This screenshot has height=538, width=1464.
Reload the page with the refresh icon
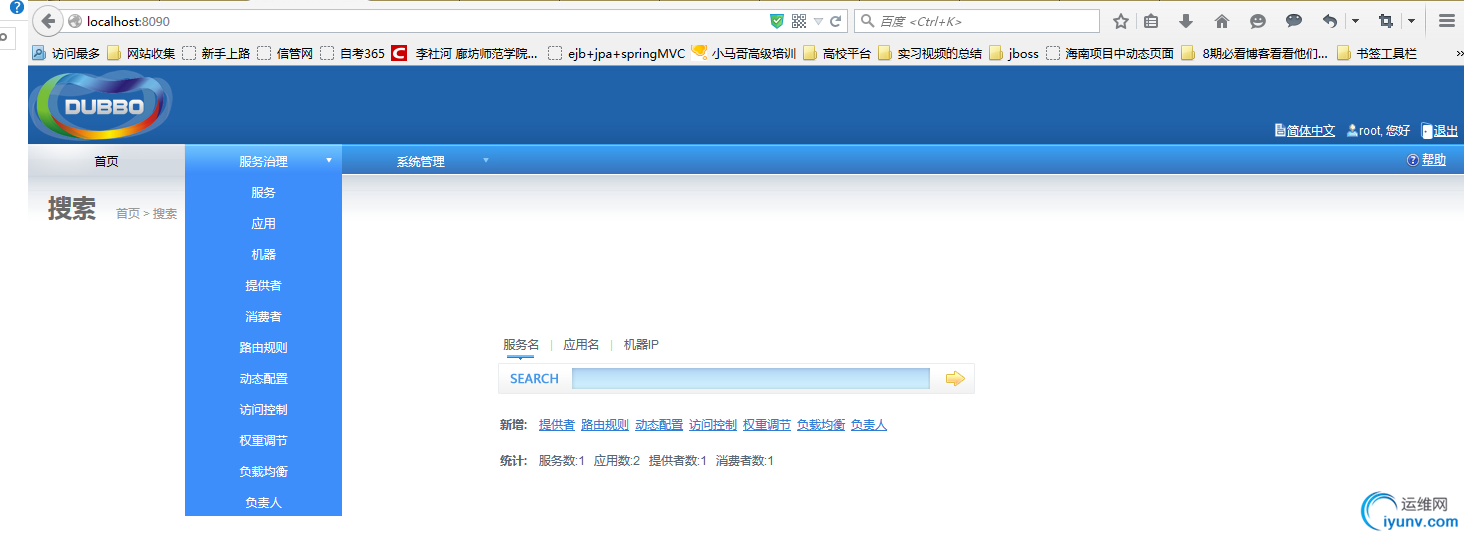pyautogui.click(x=835, y=21)
